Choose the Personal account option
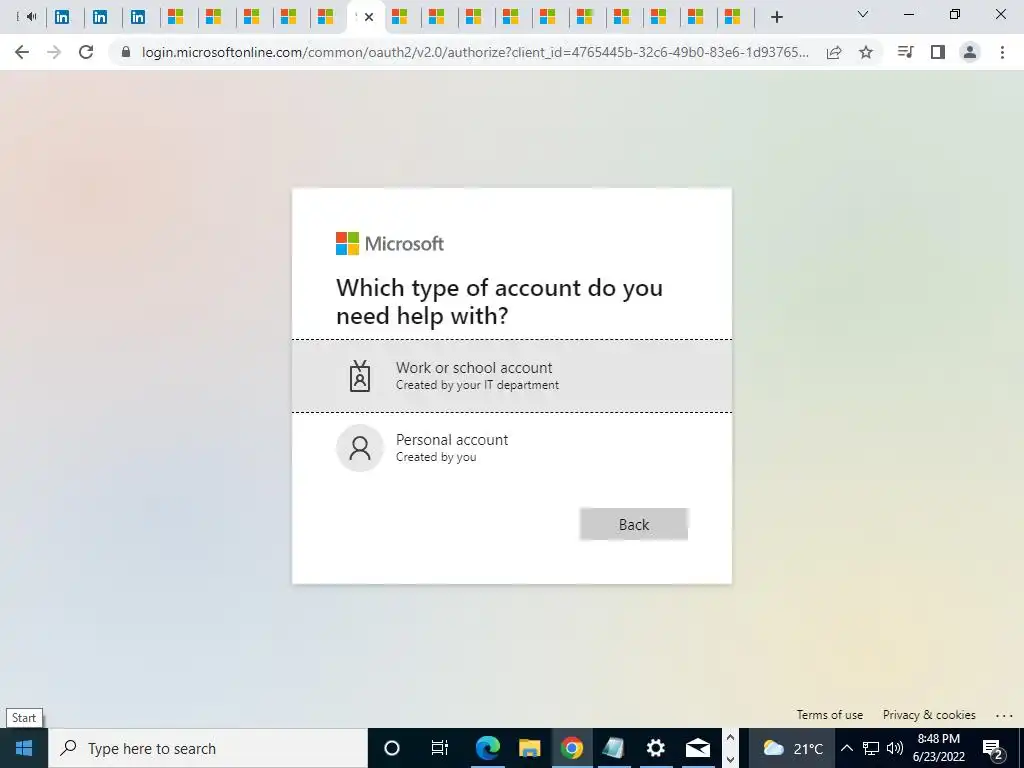Image resolution: width=1024 pixels, height=768 pixels. point(511,448)
